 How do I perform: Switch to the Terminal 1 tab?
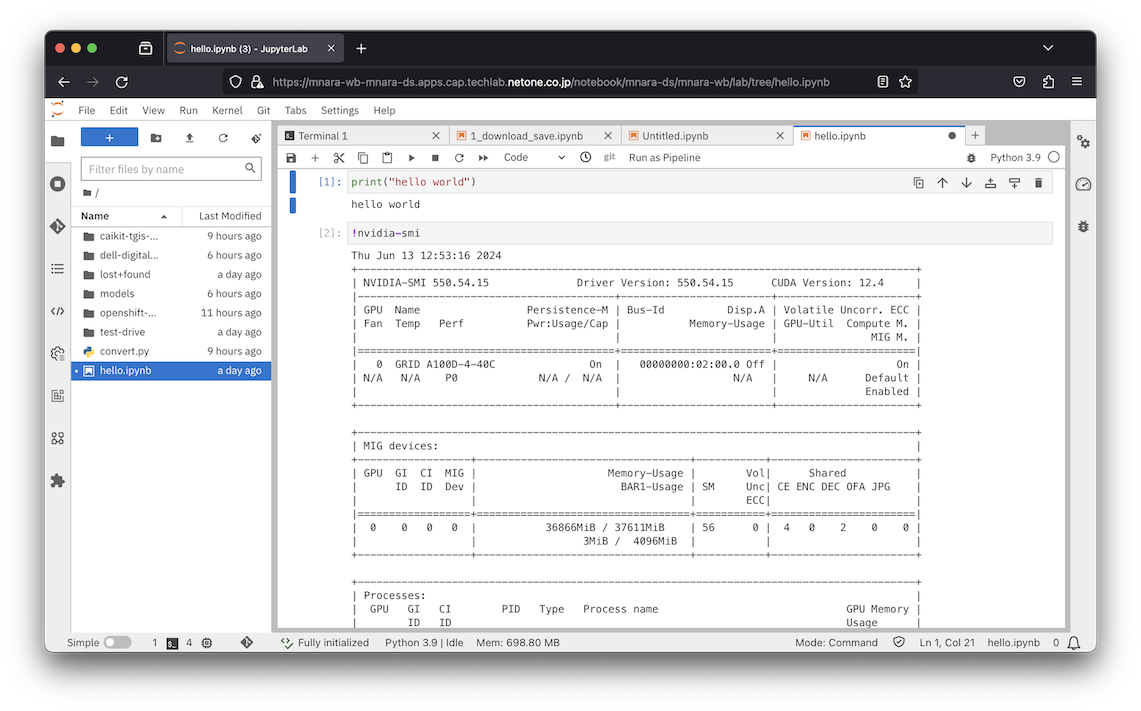click(362, 136)
